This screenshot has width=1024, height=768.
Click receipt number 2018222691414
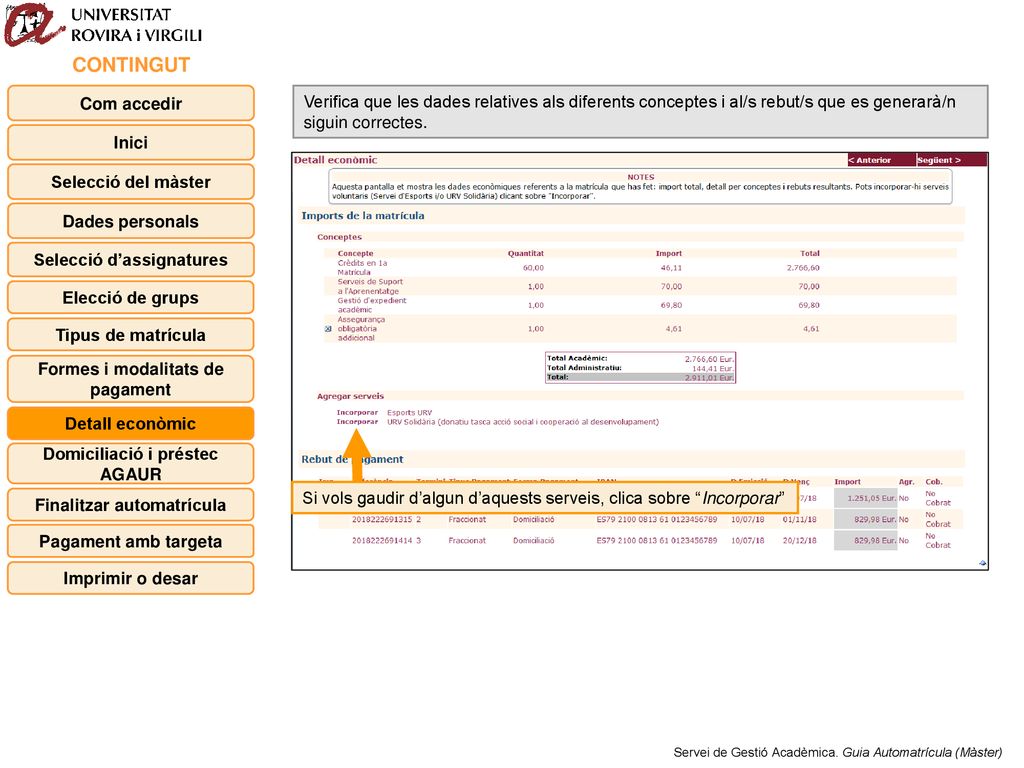click(382, 541)
